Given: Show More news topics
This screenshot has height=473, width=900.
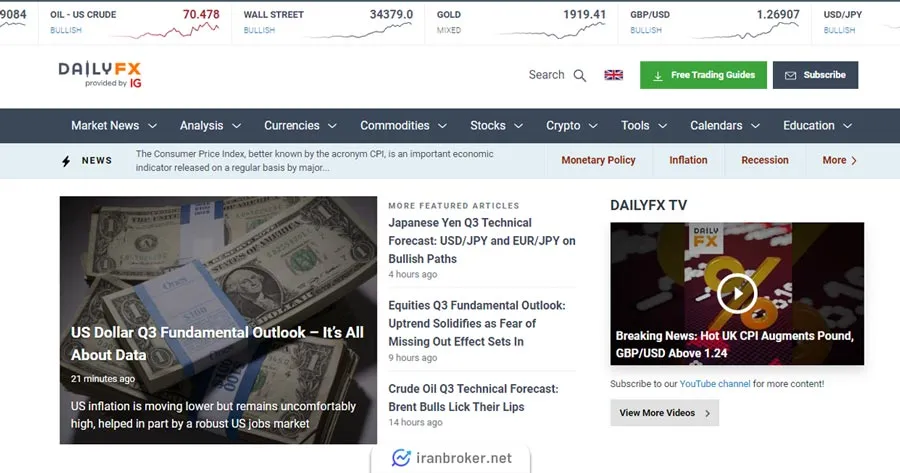Looking at the screenshot, I should [839, 160].
